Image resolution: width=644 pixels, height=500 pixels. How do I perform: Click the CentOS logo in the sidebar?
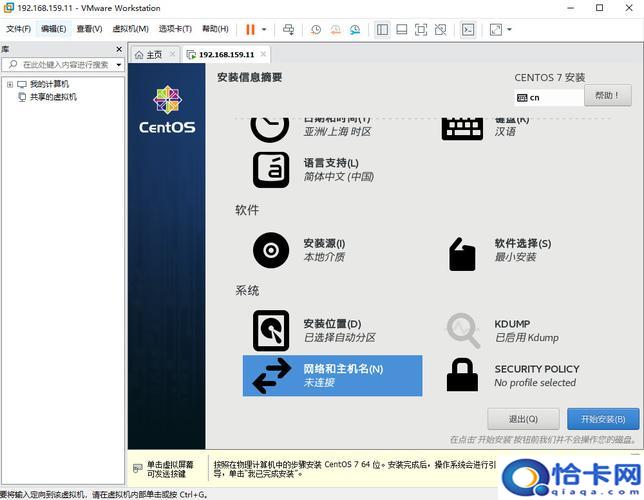(x=167, y=109)
